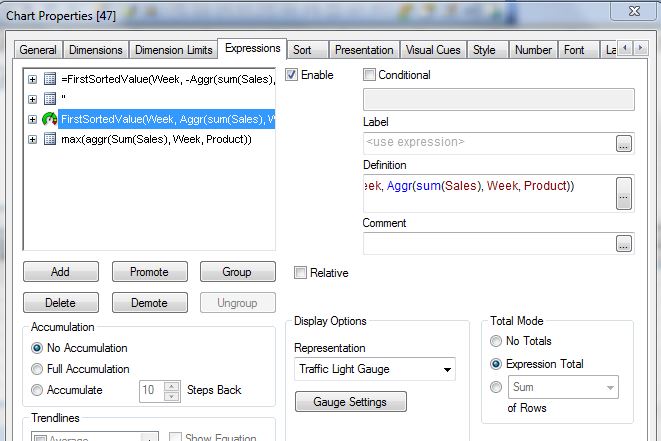The width and height of the screenshot is (661, 441).
Task: Click the Add button
Action: (x=61, y=272)
